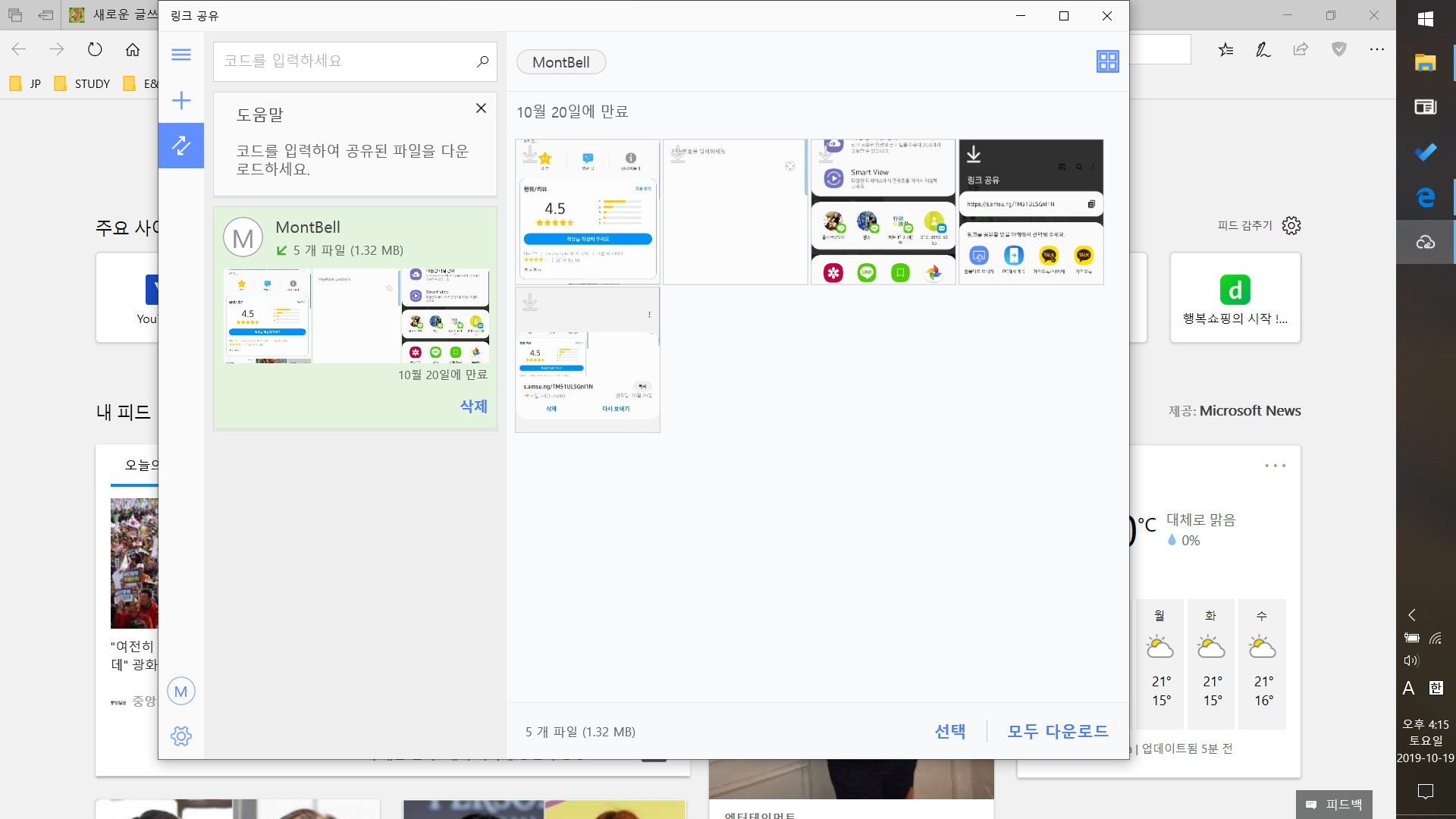Click 선택 to select files
Image resolution: width=1456 pixels, height=819 pixels.
(x=949, y=731)
